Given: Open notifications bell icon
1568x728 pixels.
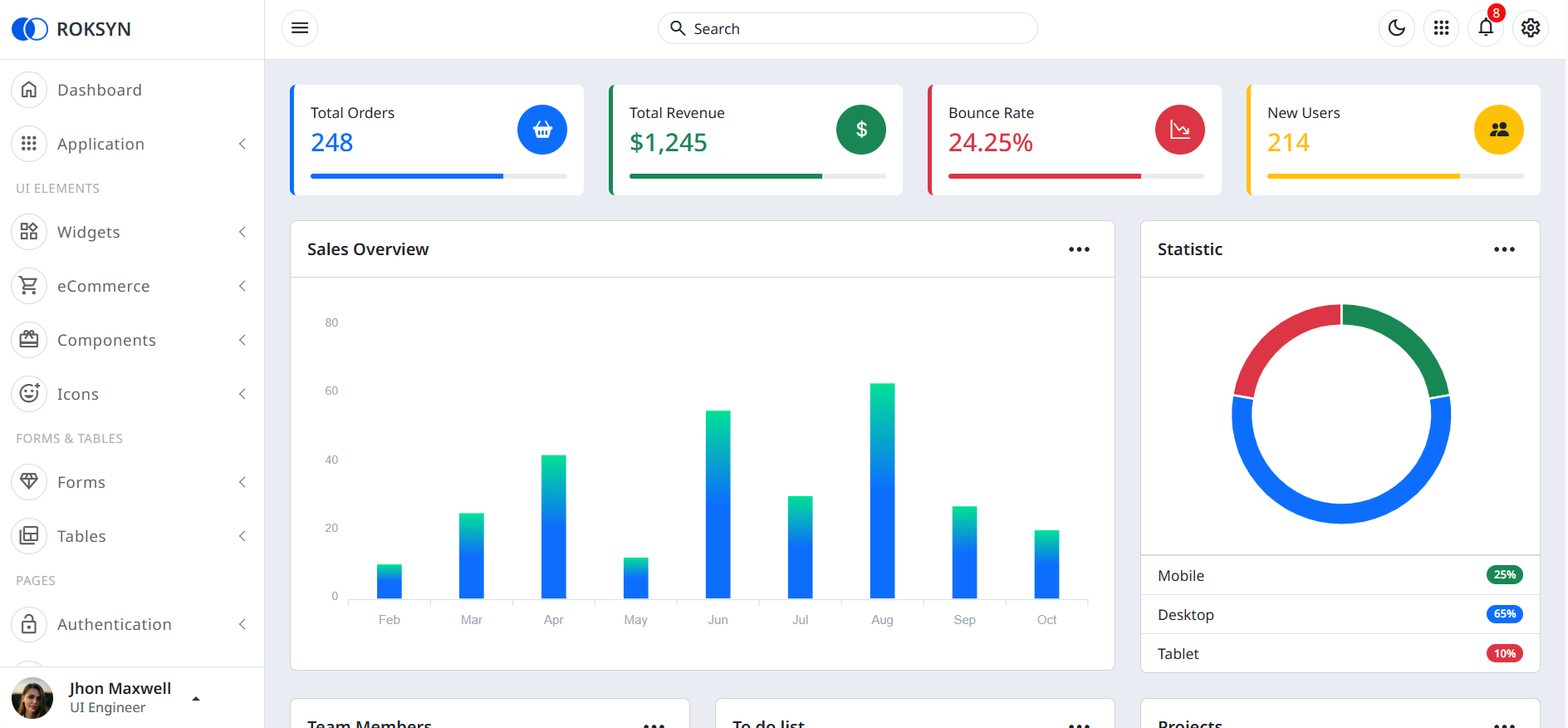Looking at the screenshot, I should [1486, 28].
